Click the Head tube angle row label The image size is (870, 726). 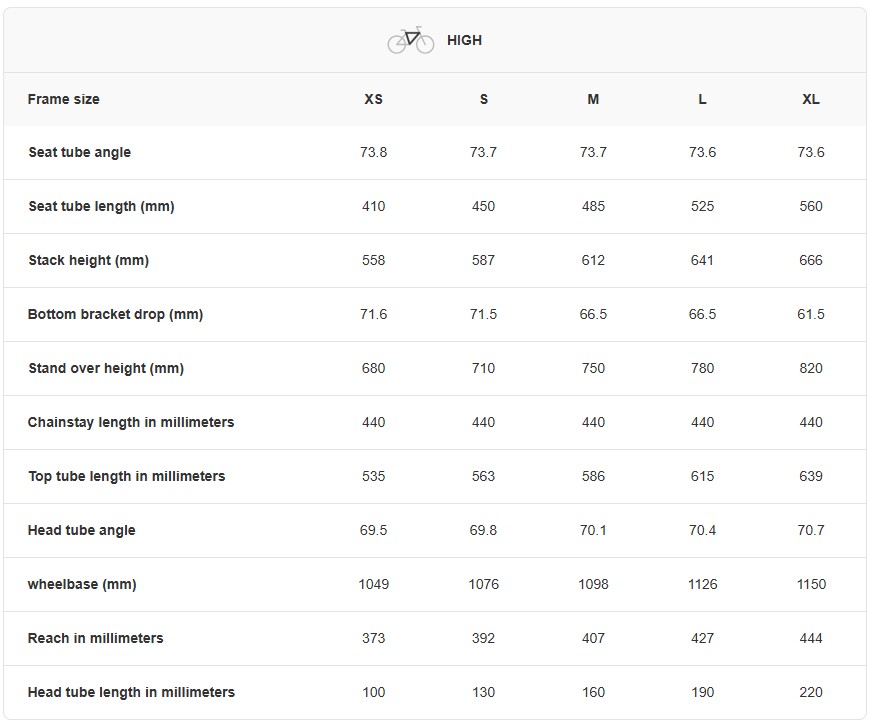point(82,531)
